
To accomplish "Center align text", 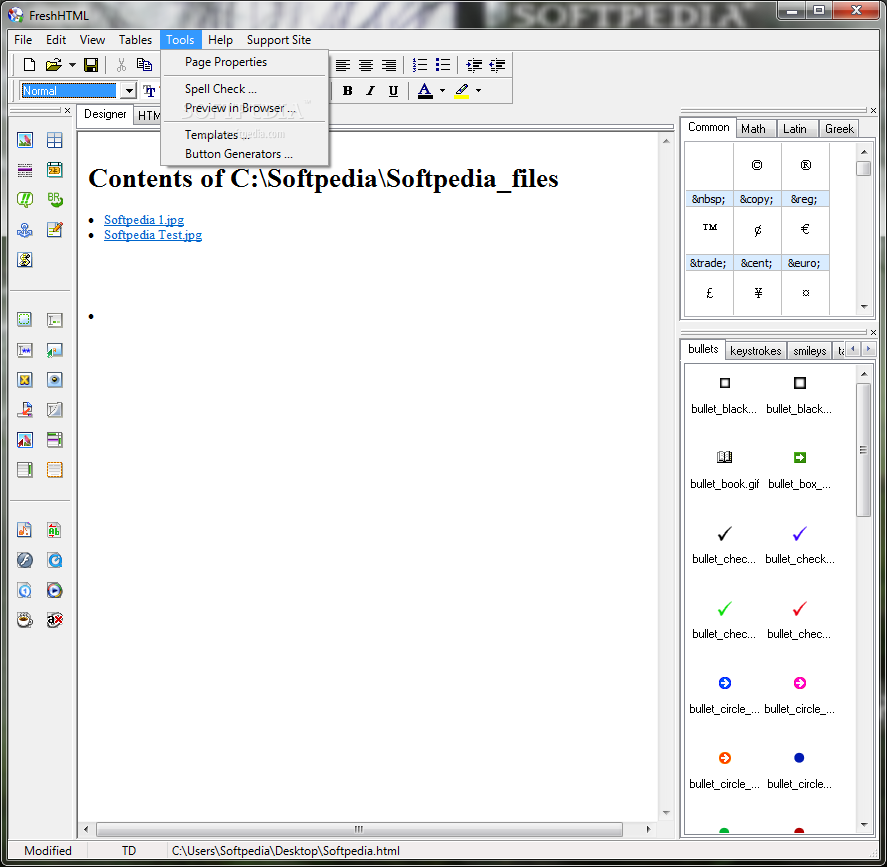I will coord(366,65).
